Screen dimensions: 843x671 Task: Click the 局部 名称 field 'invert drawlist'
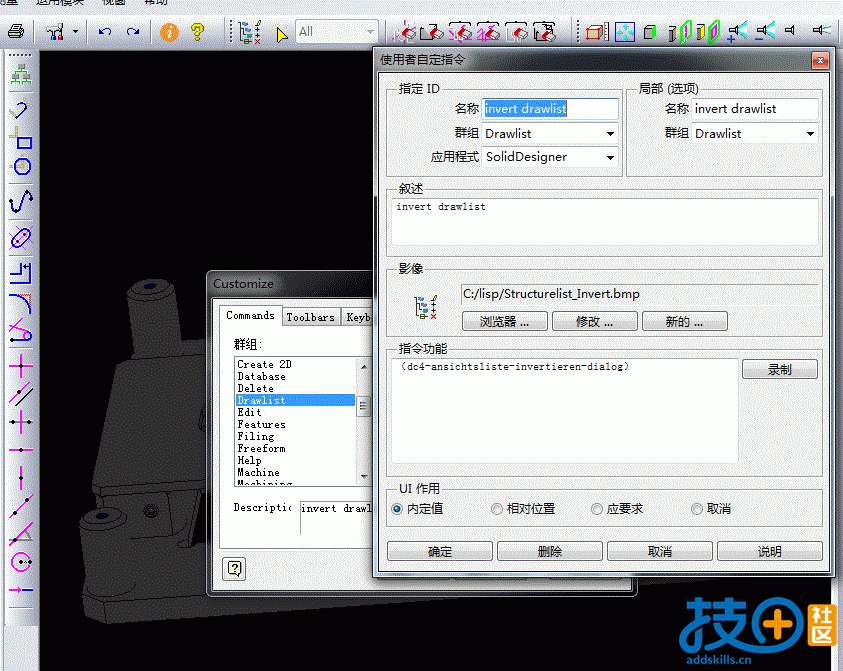tap(755, 109)
